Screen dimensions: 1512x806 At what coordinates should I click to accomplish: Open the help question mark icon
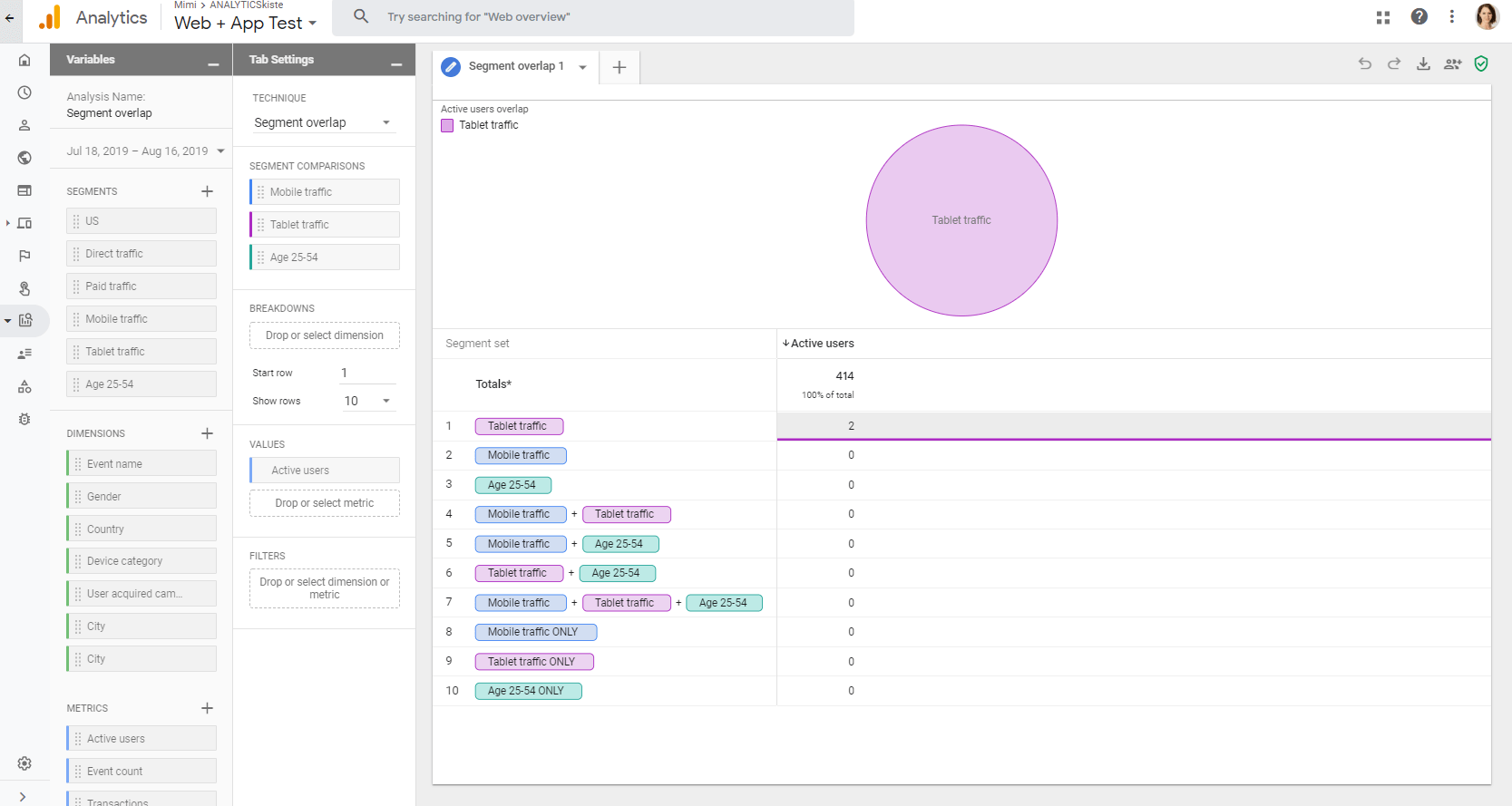point(1419,17)
